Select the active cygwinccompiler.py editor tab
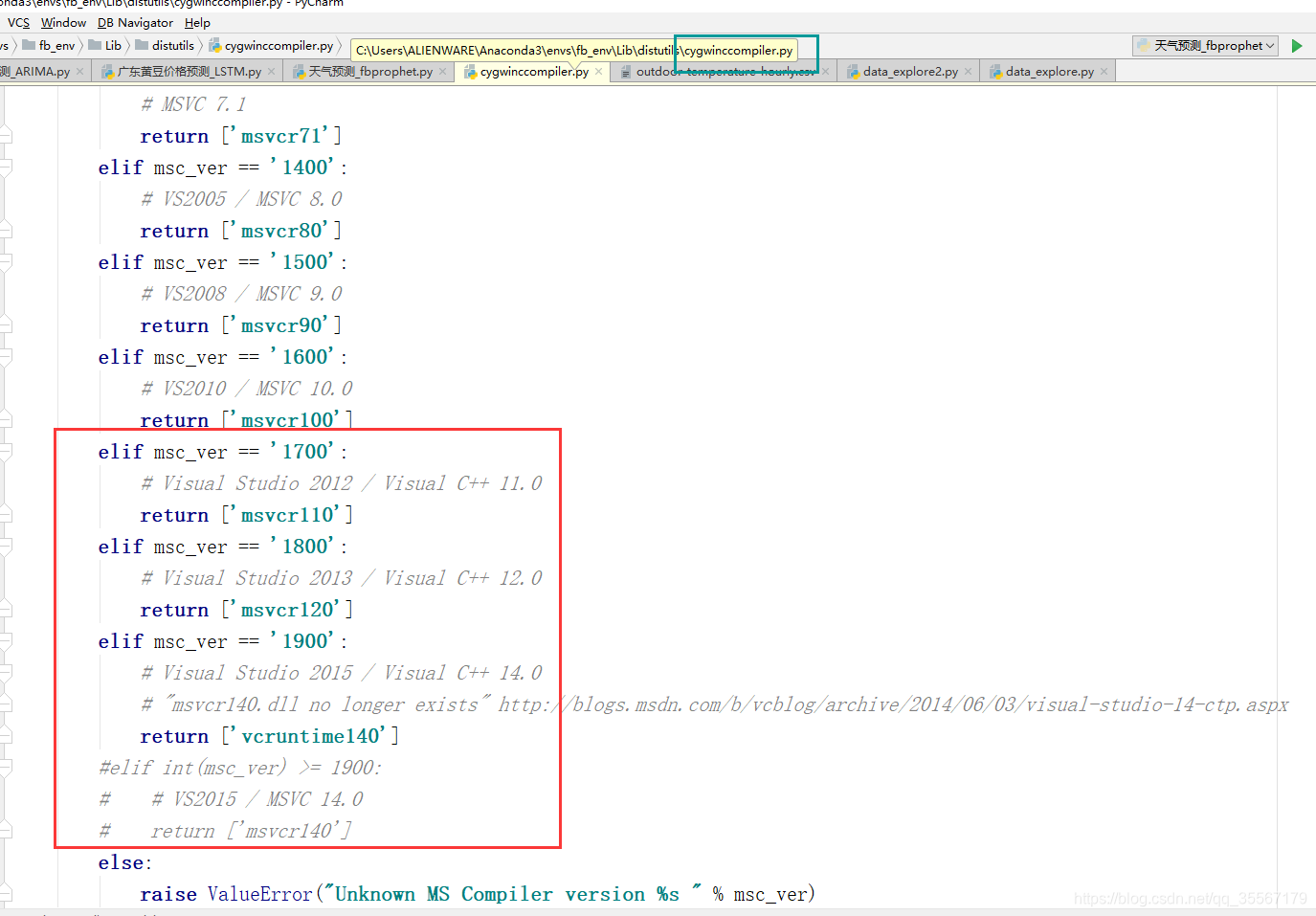The height and width of the screenshot is (916, 1316). point(534,72)
